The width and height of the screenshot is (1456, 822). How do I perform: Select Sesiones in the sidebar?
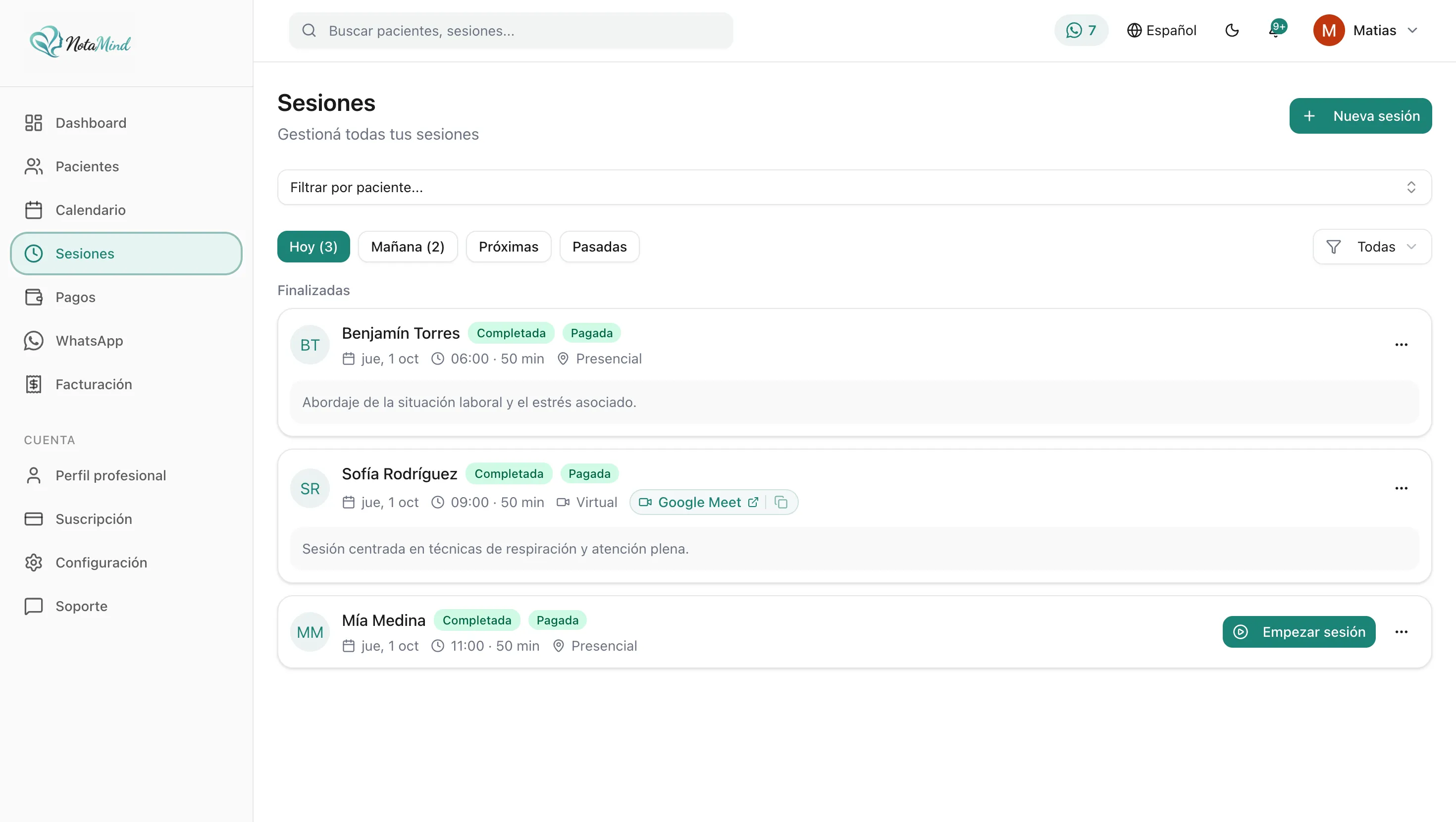[126, 253]
